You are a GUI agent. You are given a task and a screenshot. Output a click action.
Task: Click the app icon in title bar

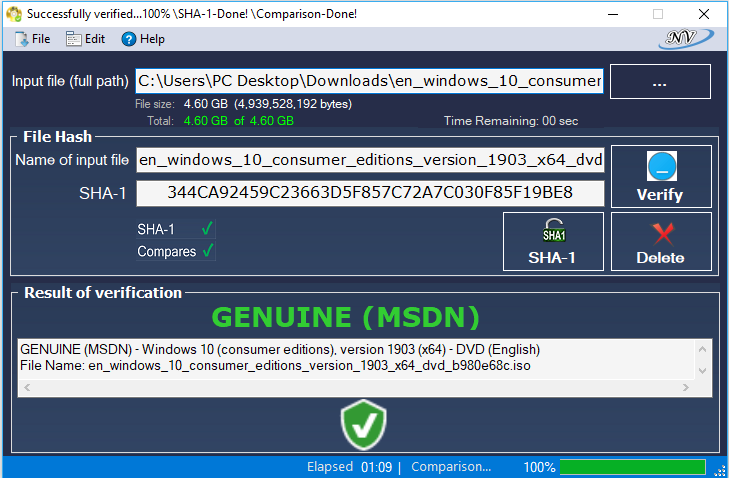(x=13, y=14)
